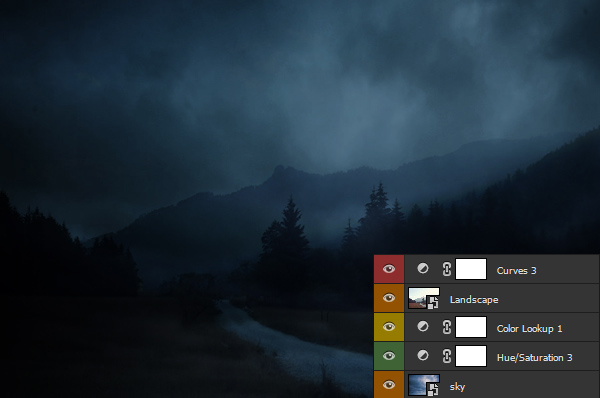Viewport: 600px width, 398px height.
Task: Click the Curves 3 adjustment icon
Action: (x=423, y=269)
